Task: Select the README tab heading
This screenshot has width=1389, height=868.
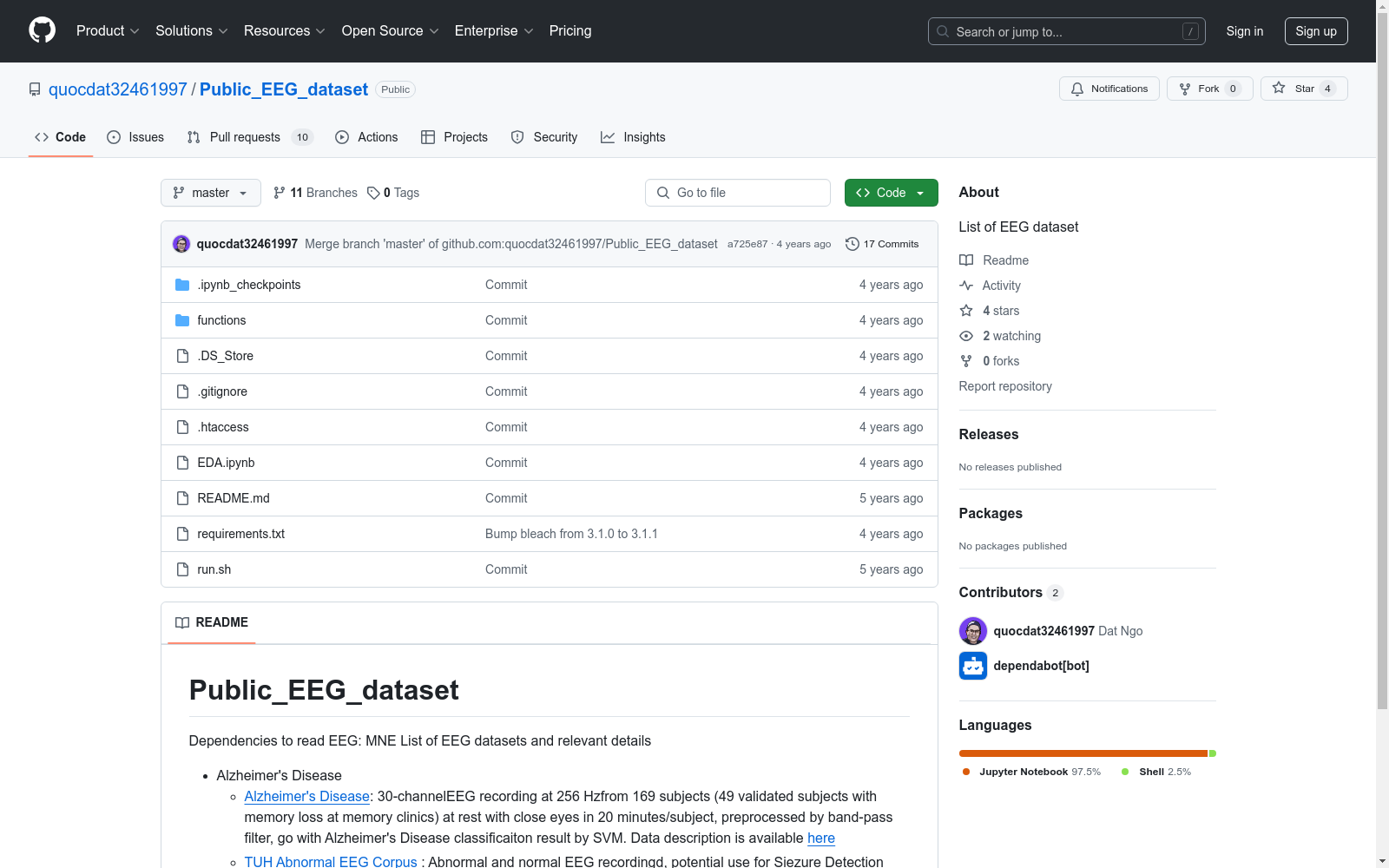Action: [x=212, y=622]
